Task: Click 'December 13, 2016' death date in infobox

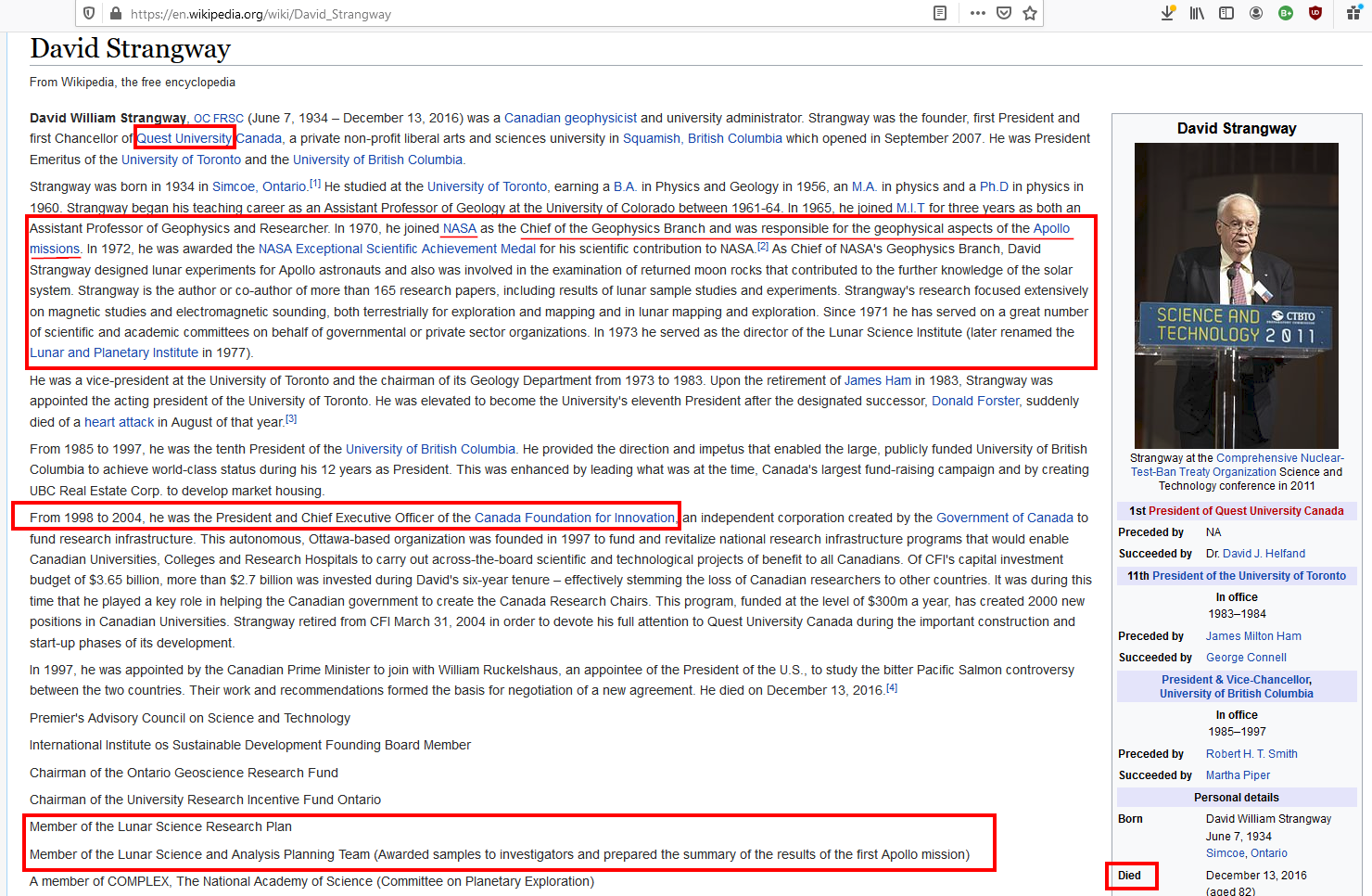Action: coord(1256,876)
